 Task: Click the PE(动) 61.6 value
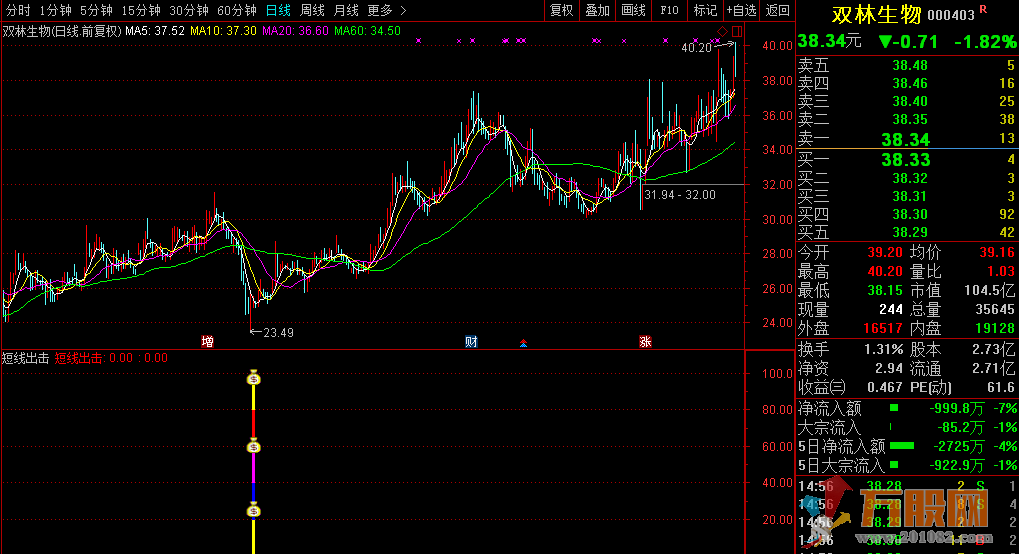click(1001, 388)
